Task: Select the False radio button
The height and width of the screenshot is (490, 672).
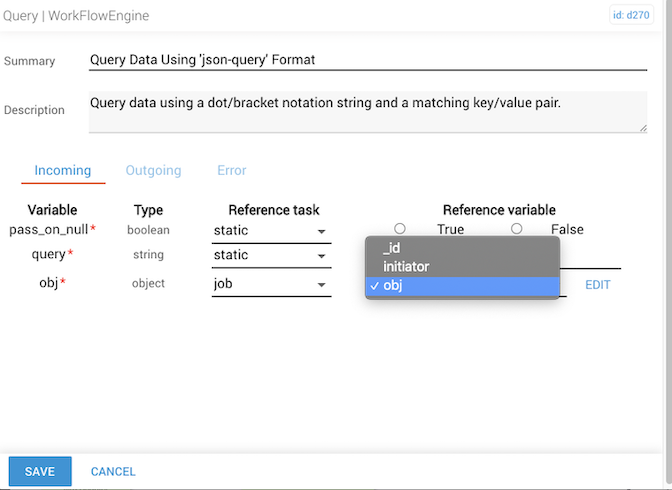Action: coord(516,229)
